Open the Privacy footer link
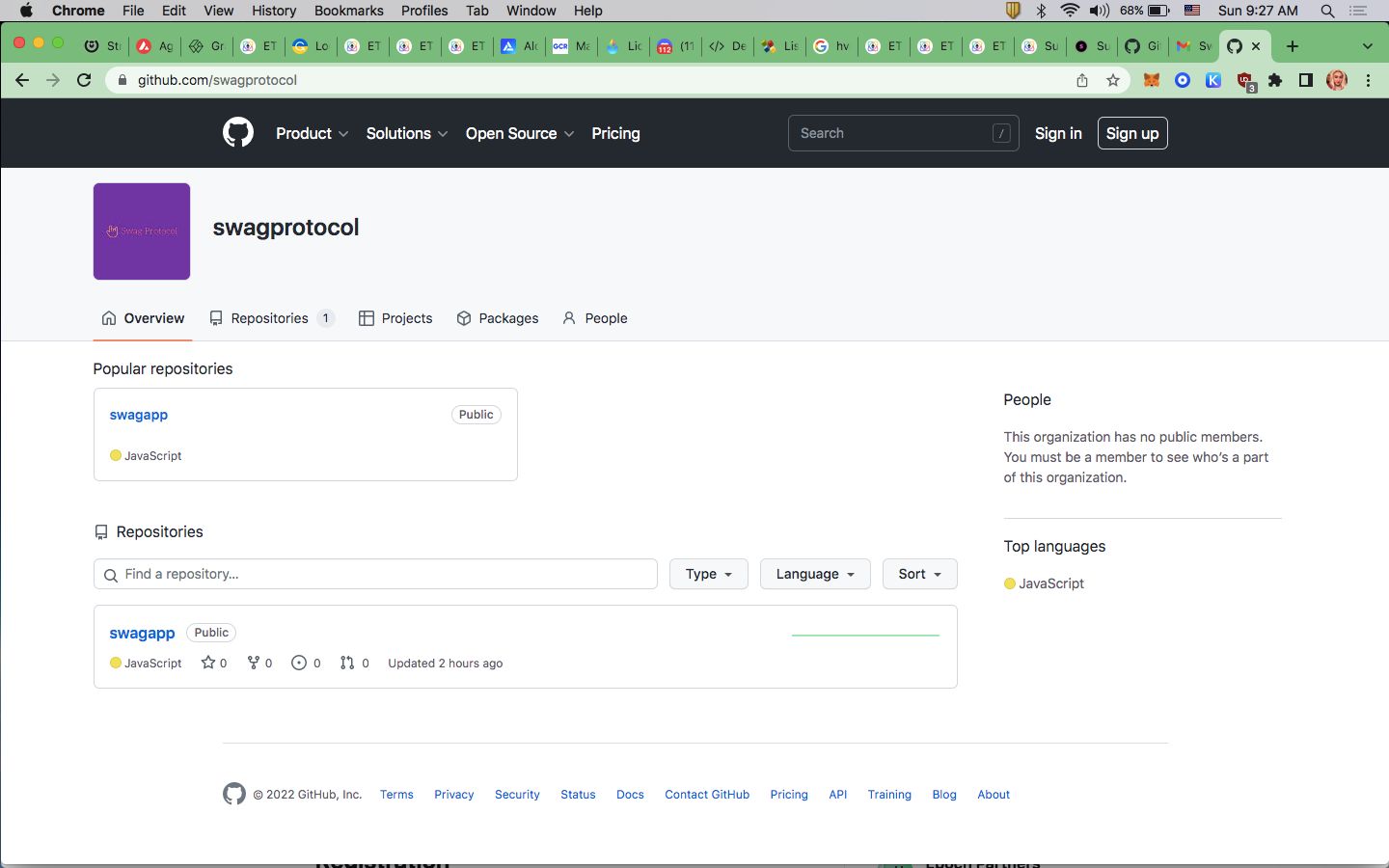The image size is (1389, 868). [x=453, y=795]
